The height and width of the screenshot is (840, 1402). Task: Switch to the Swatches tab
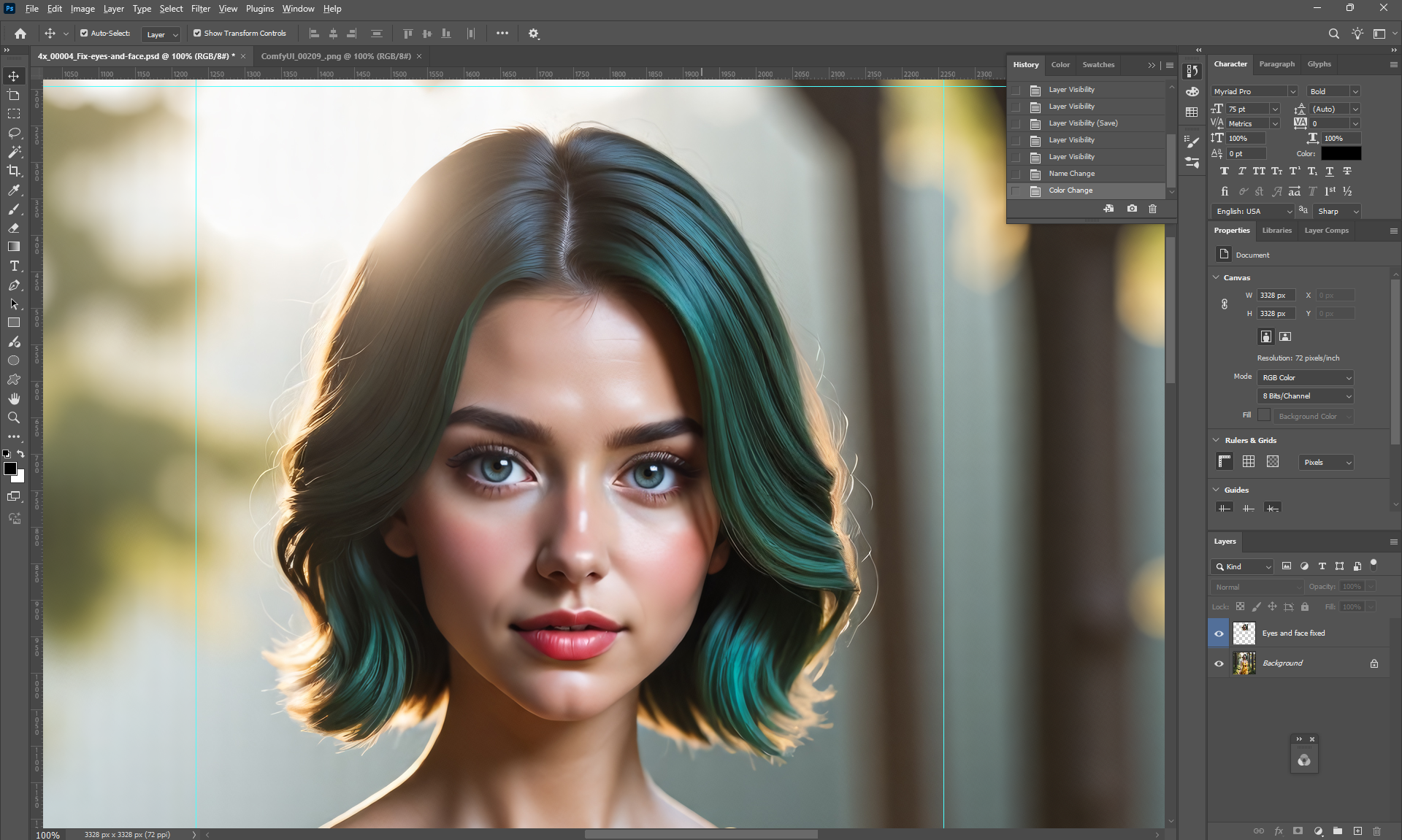[x=1098, y=65]
